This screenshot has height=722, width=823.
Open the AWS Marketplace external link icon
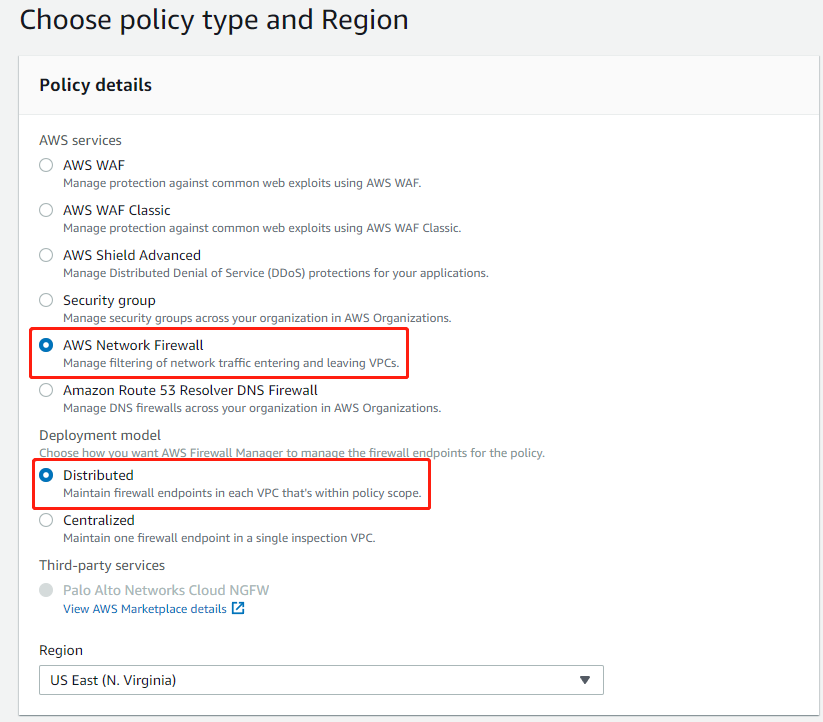click(x=237, y=608)
